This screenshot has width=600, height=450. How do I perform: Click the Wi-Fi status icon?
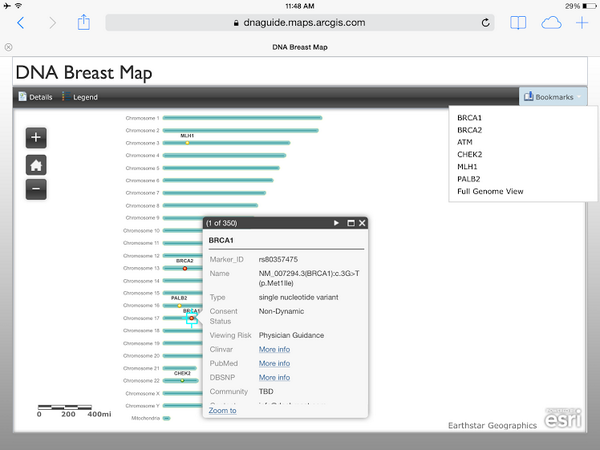pos(18,5)
